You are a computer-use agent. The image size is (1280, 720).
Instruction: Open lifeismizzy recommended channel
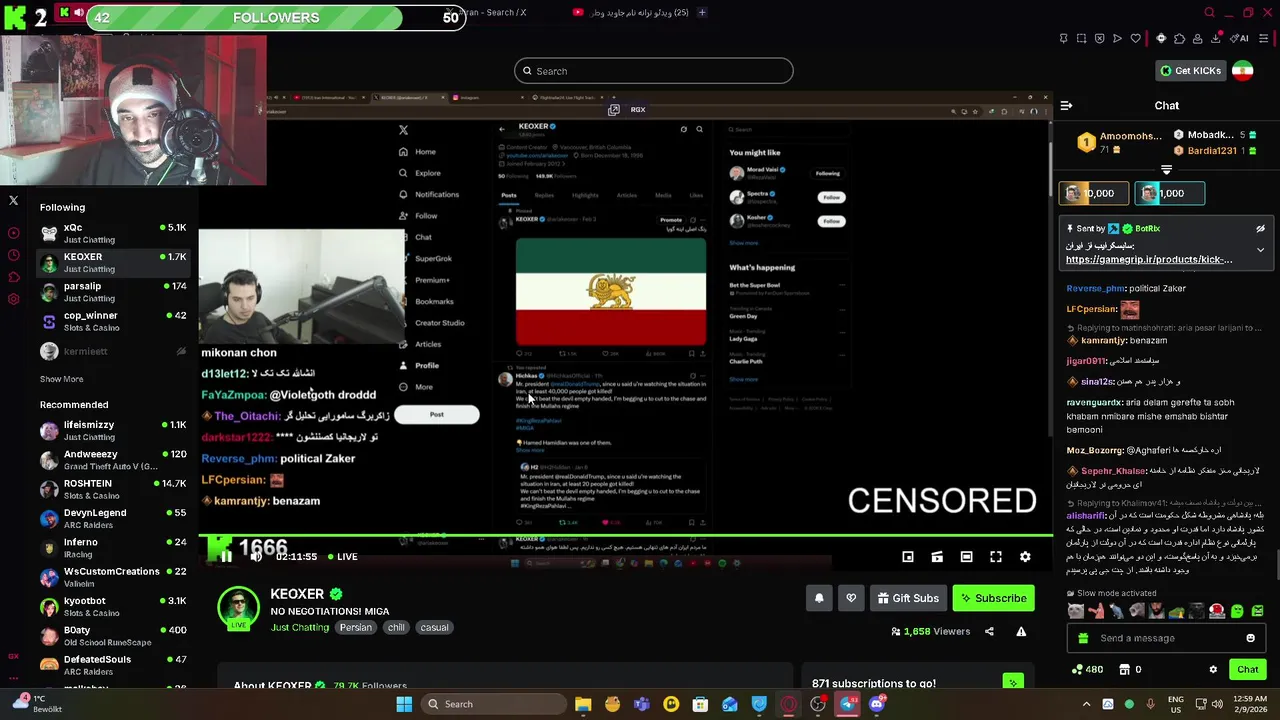pos(113,430)
